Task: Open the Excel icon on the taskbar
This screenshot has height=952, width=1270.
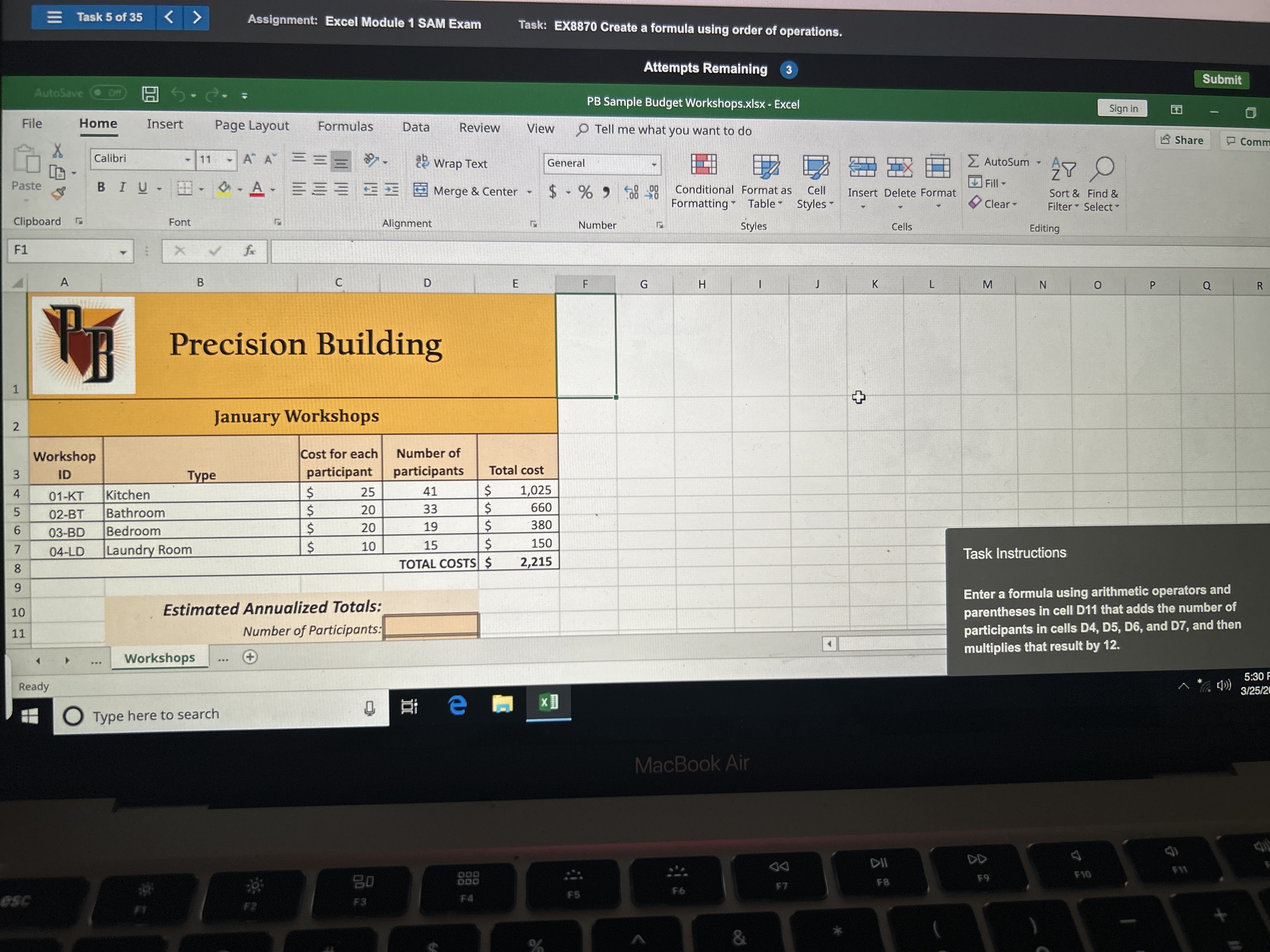Action: tap(548, 702)
